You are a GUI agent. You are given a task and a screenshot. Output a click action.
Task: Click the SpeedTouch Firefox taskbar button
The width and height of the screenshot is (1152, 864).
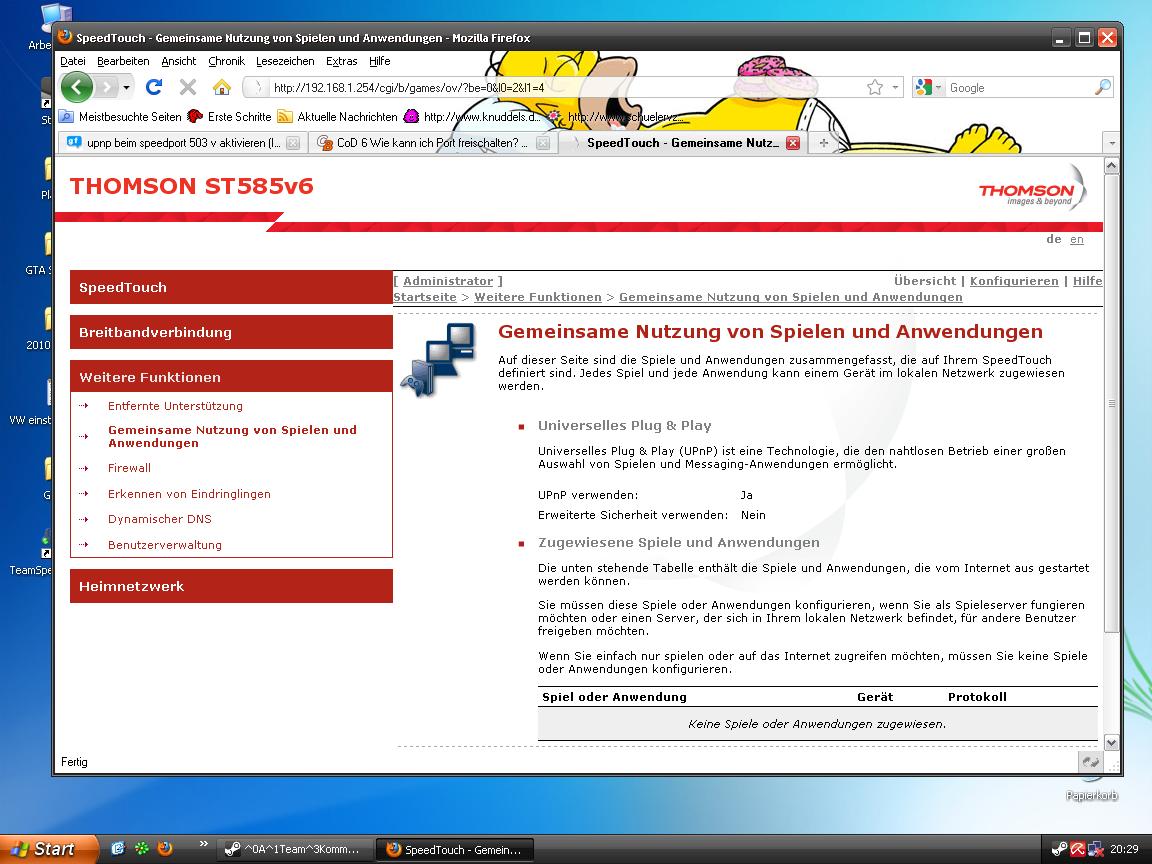tap(454, 849)
